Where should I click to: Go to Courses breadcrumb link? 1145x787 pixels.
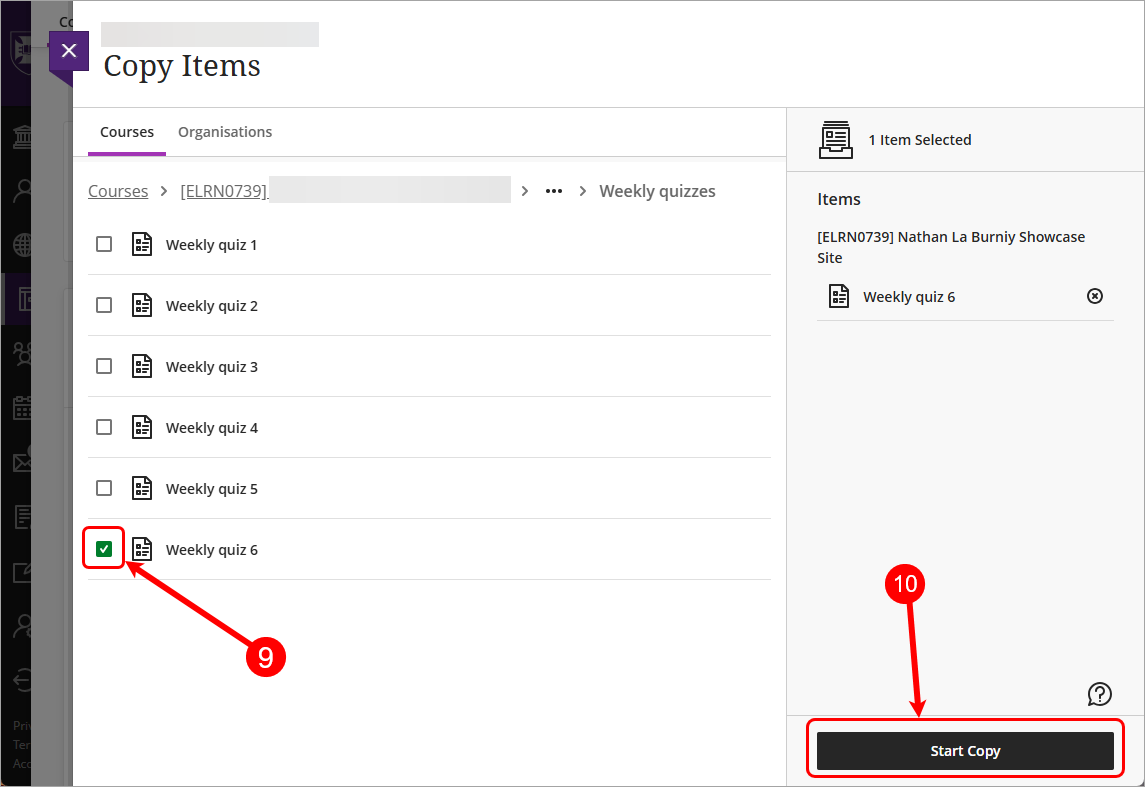118,191
